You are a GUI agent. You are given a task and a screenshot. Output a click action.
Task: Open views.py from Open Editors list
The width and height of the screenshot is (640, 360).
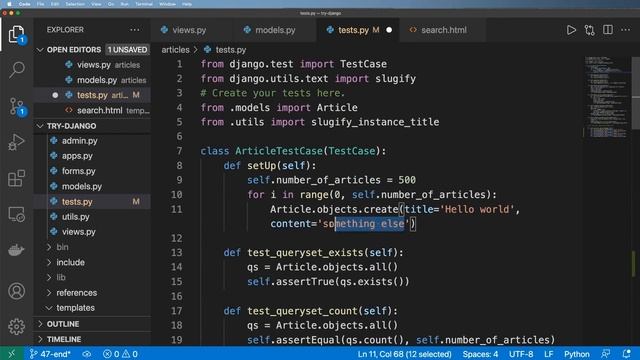pyautogui.click(x=93, y=65)
